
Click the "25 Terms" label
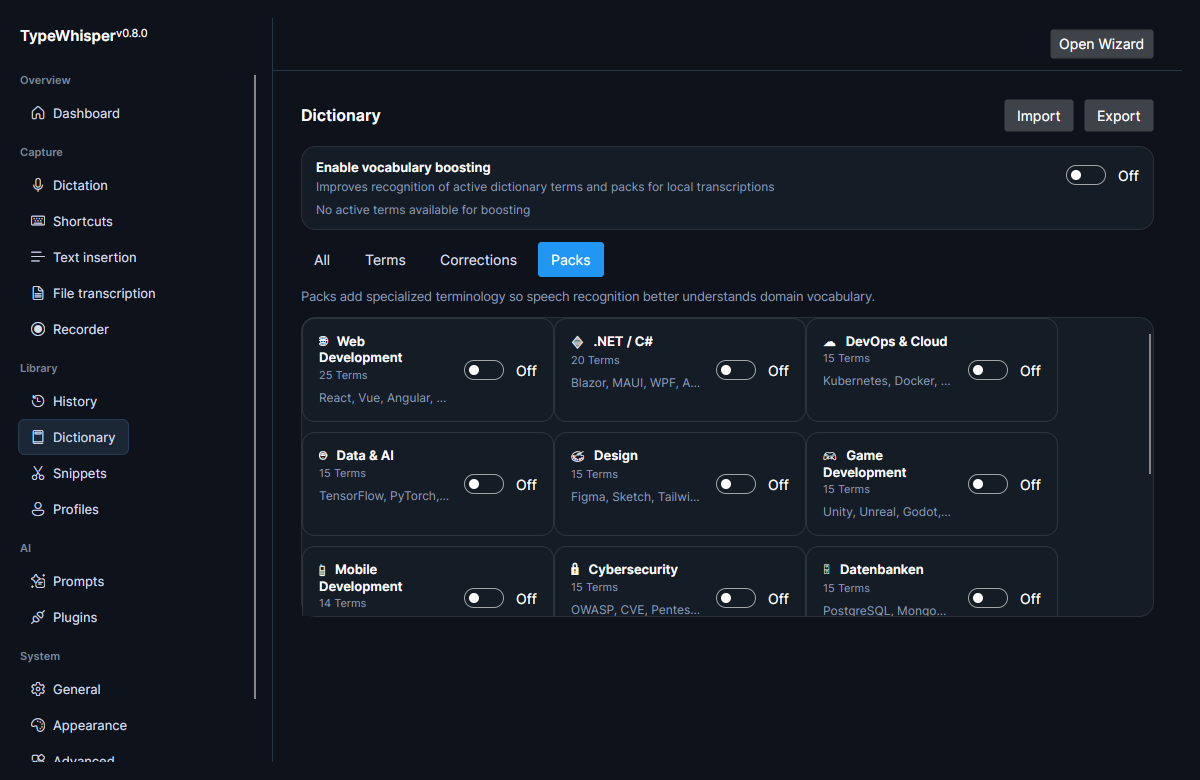click(343, 376)
